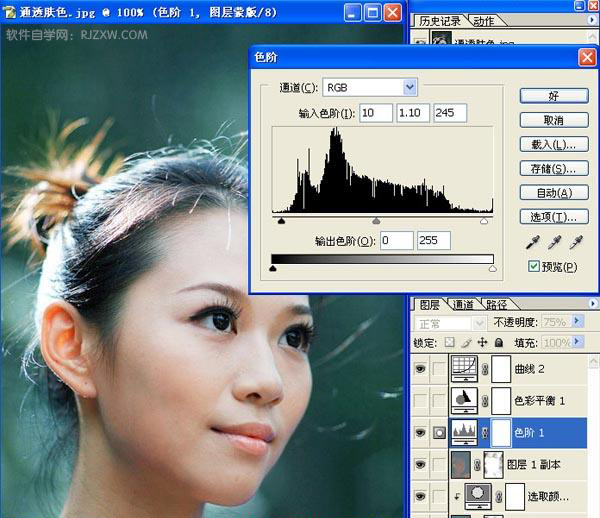Click the 取消 cancel button
The width and height of the screenshot is (600, 518).
pyautogui.click(x=554, y=120)
